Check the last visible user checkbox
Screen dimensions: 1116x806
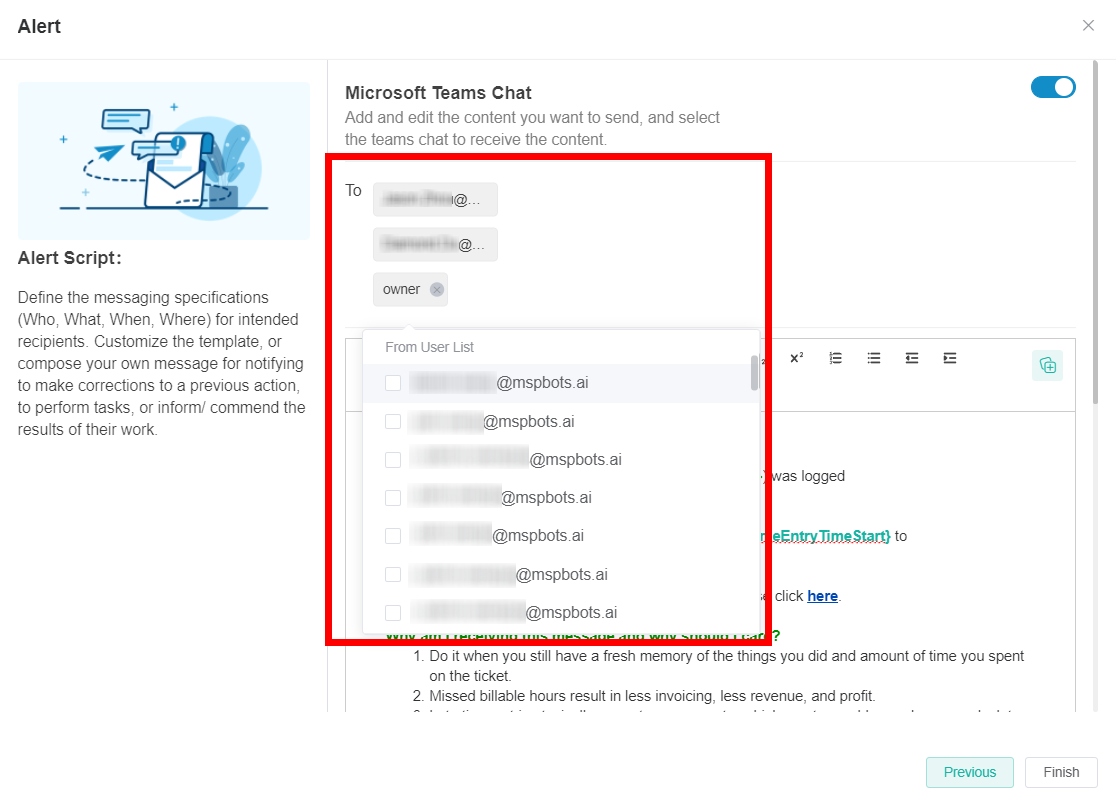393,613
